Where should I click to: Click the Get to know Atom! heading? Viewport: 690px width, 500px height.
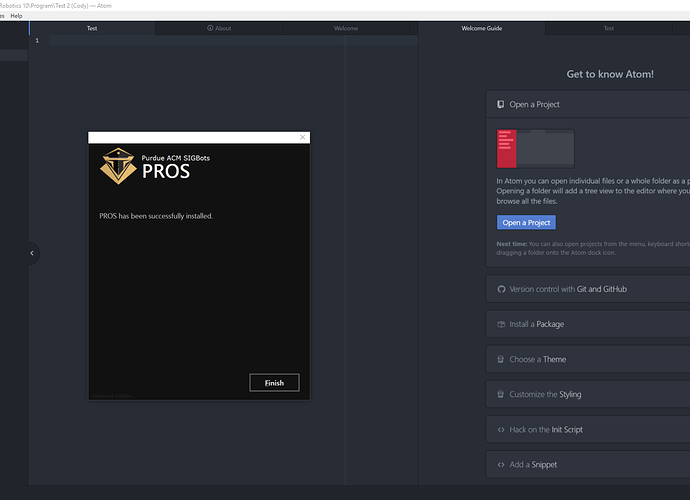[610, 74]
